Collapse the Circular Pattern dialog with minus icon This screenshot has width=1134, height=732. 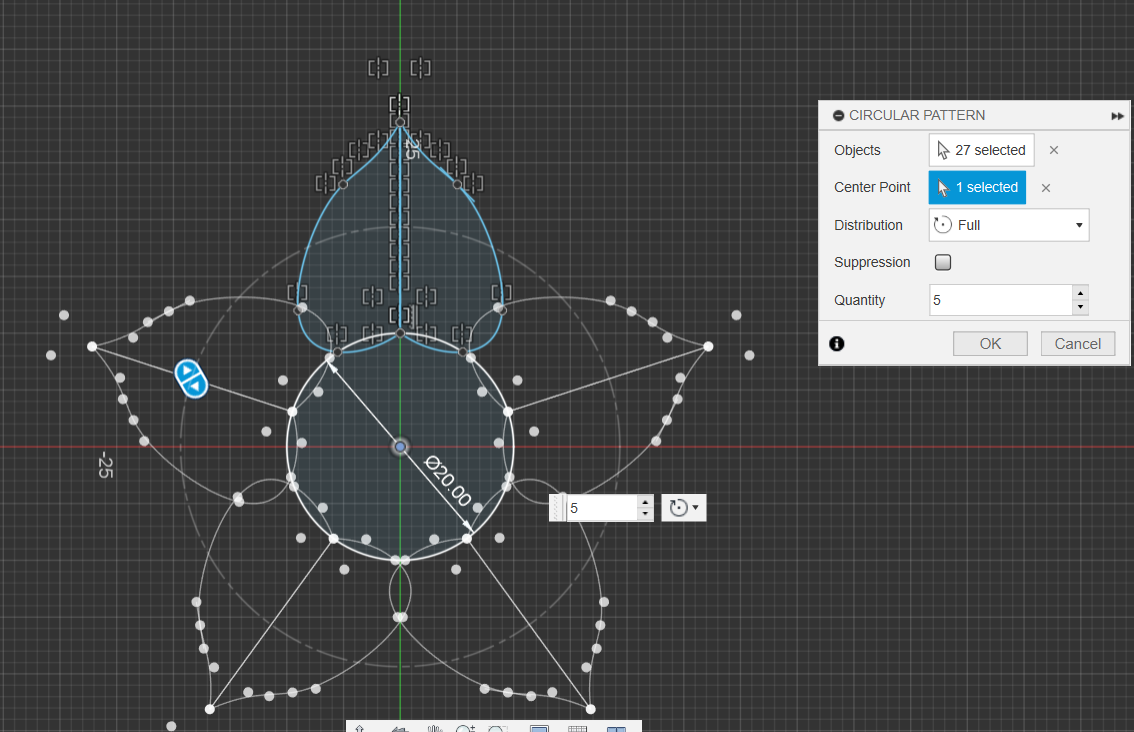click(x=838, y=116)
